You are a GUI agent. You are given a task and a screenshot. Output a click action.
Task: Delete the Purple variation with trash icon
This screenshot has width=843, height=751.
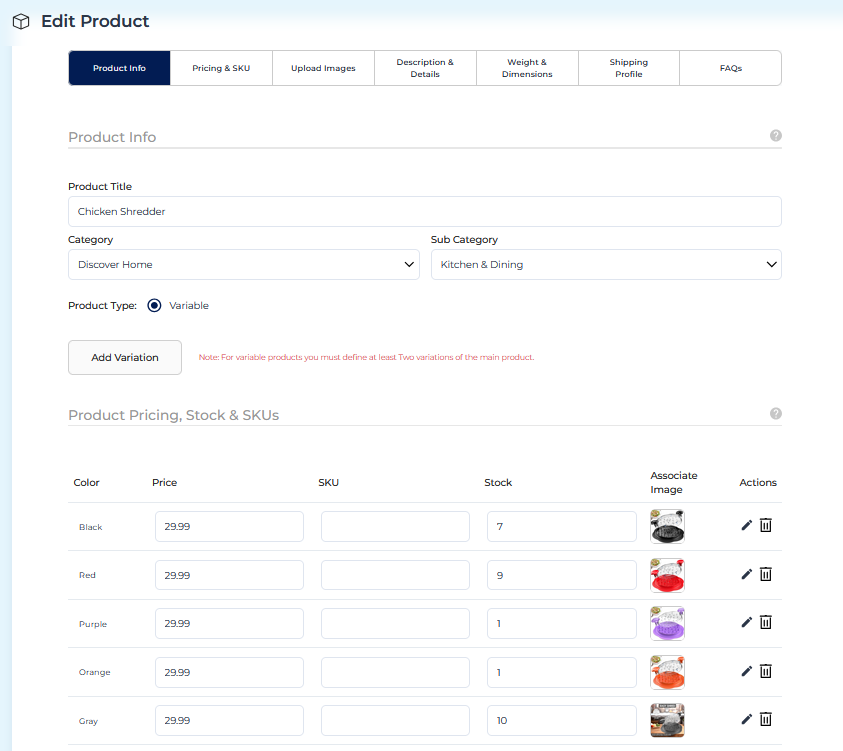click(x=766, y=622)
